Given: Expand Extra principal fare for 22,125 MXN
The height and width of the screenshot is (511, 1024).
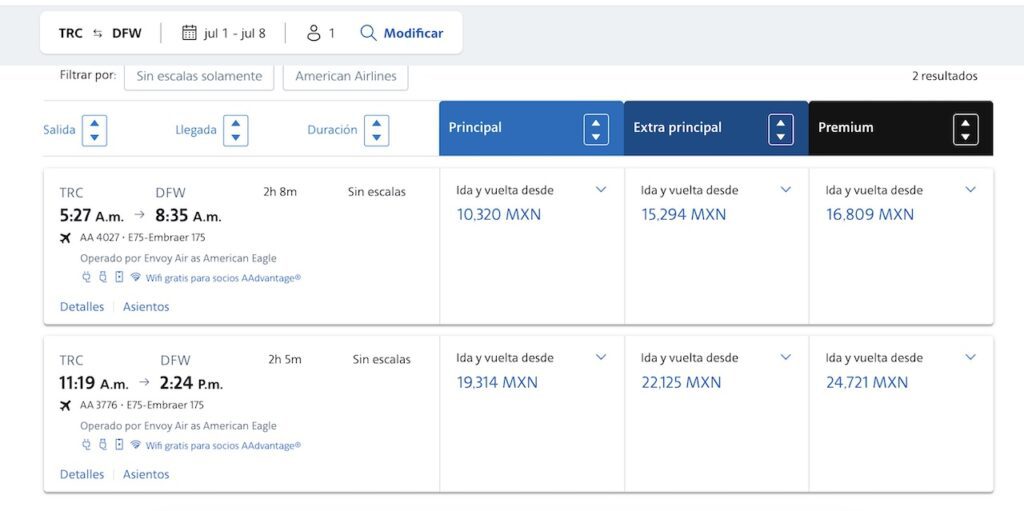Looking at the screenshot, I should pyautogui.click(x=786, y=357).
